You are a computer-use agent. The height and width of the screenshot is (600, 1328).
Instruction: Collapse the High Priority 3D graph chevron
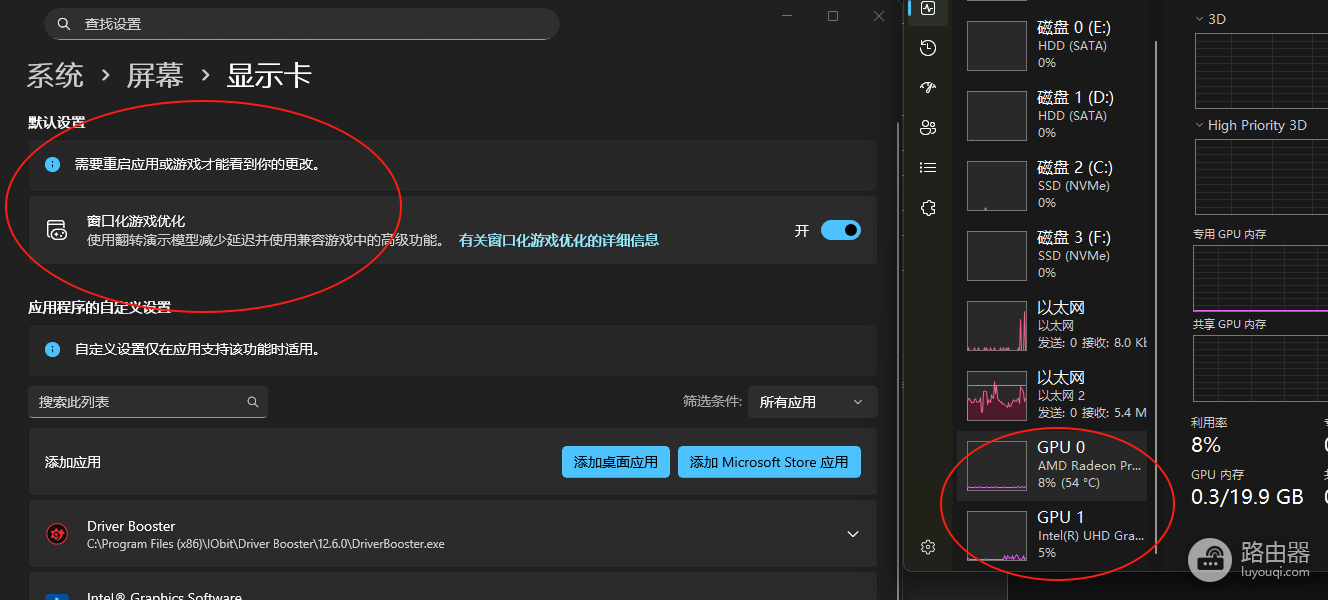1200,125
